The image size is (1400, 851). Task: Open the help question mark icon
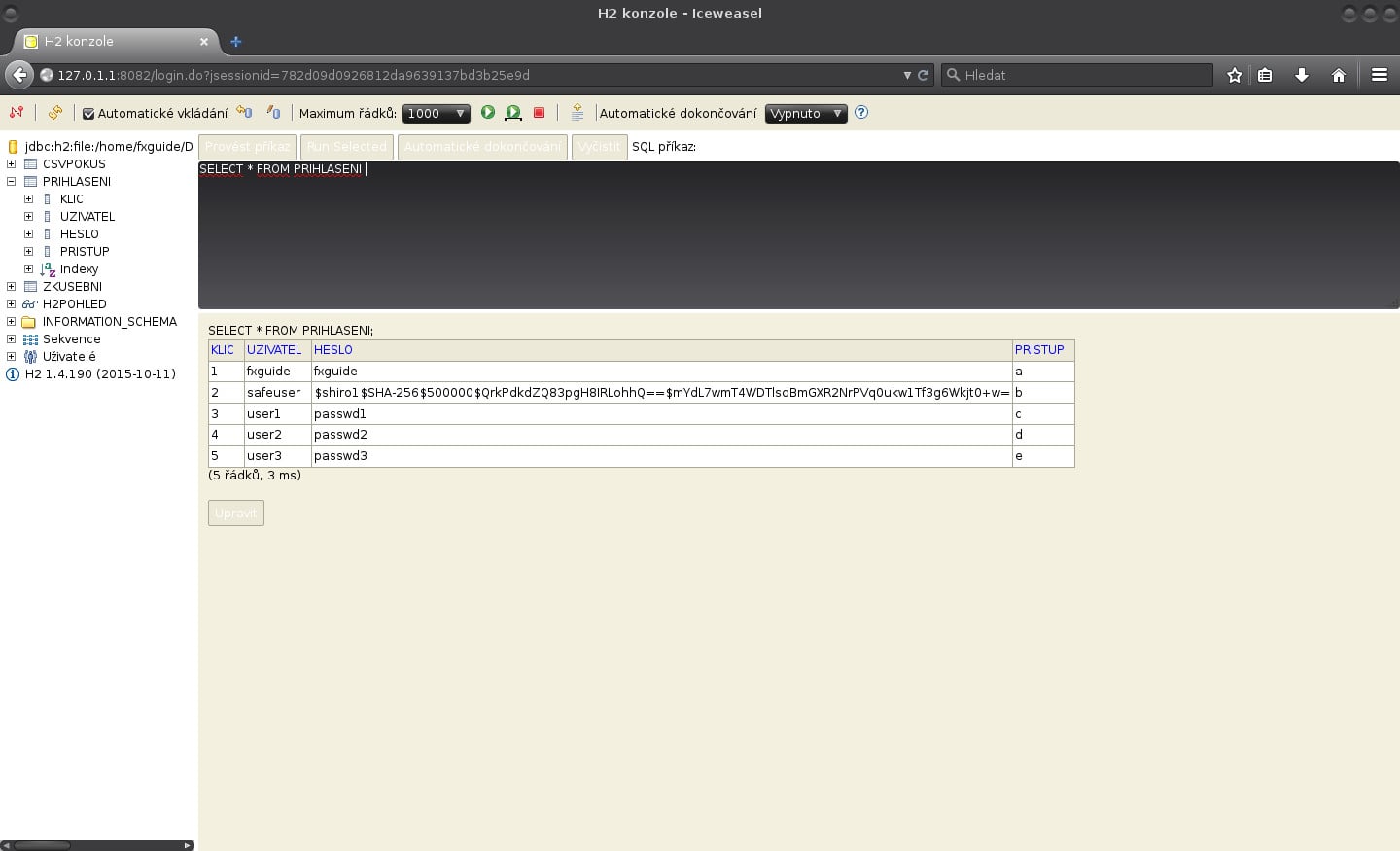[x=861, y=113]
